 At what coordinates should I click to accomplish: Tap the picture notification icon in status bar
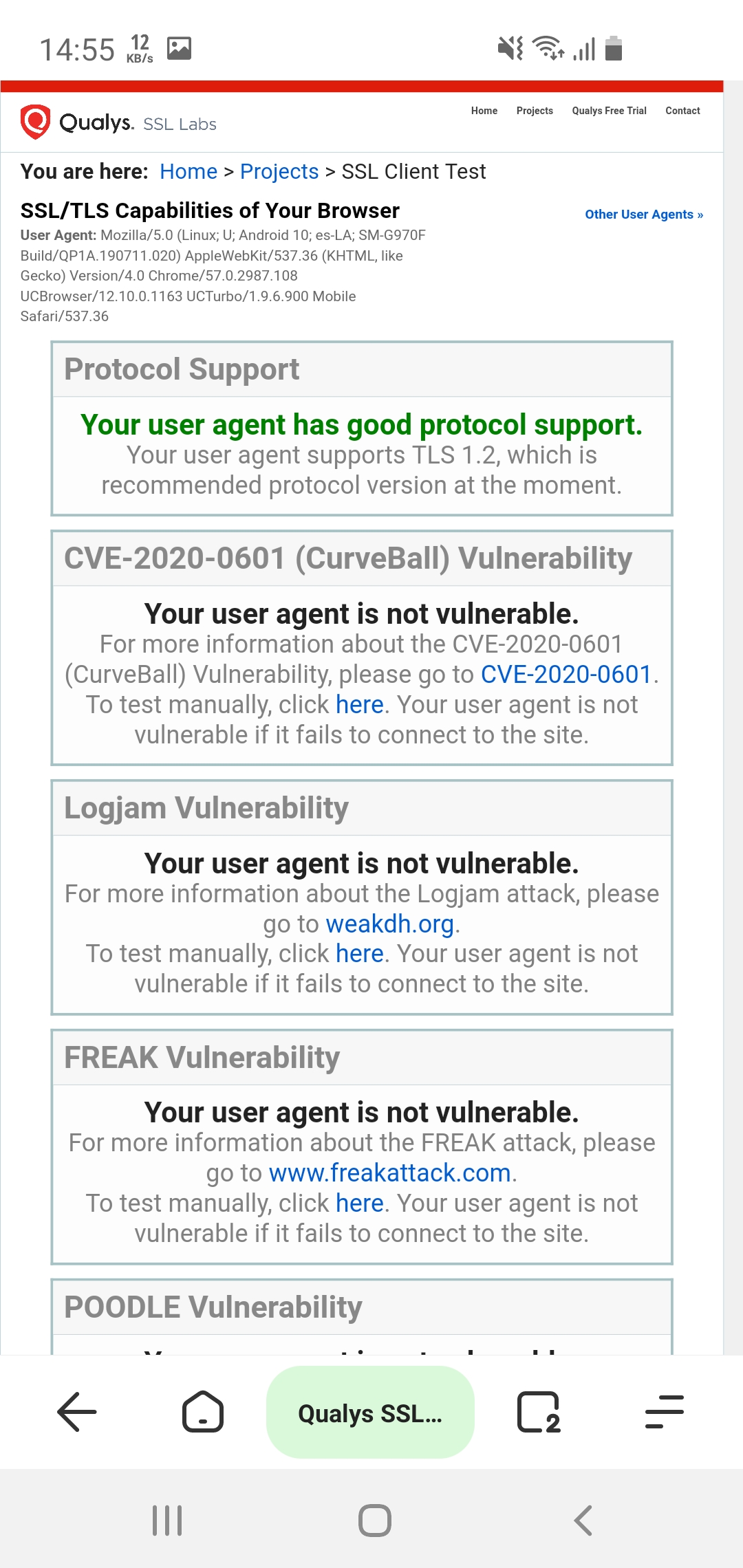coord(180,48)
